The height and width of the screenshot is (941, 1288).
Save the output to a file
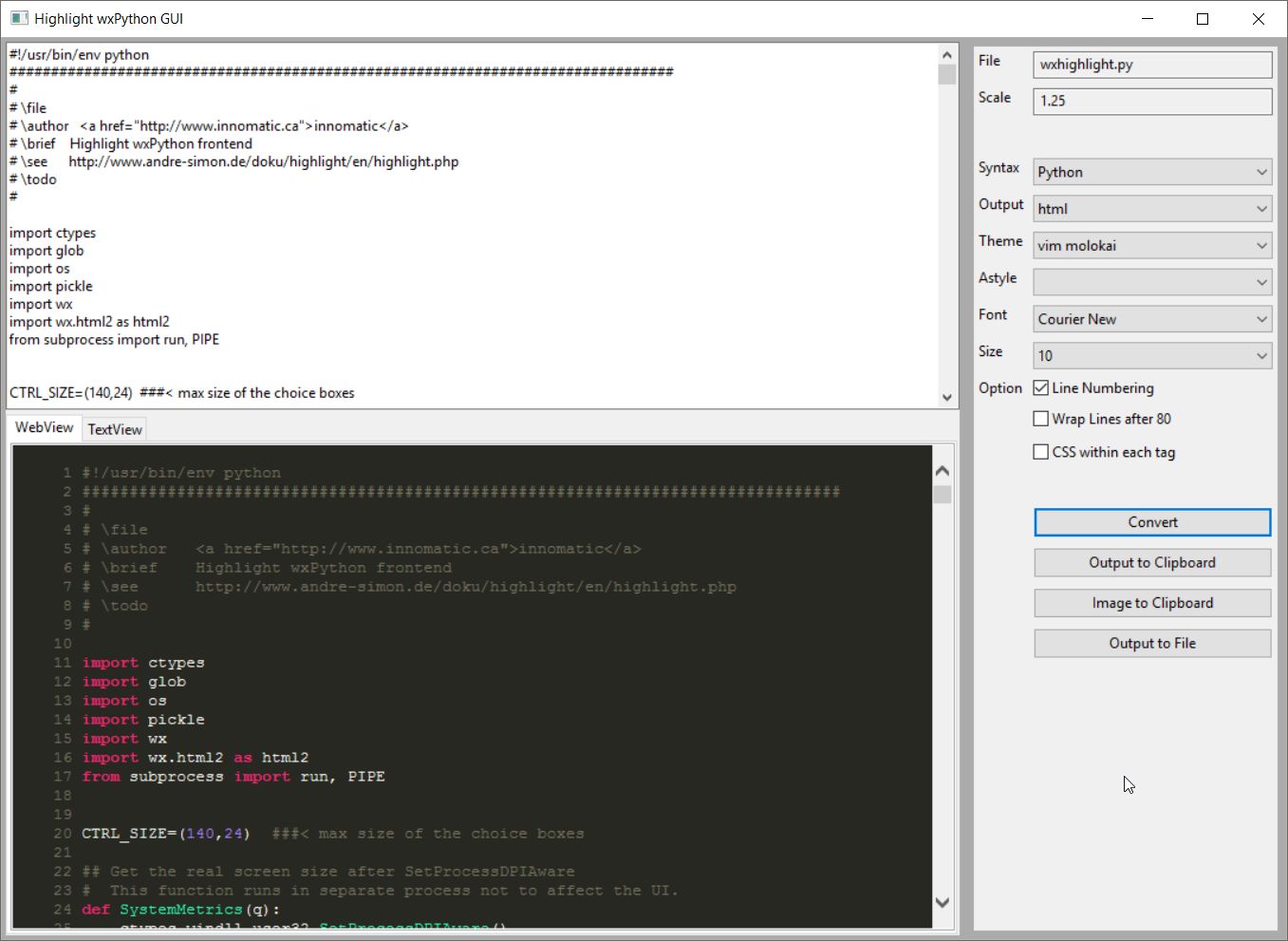click(x=1151, y=643)
